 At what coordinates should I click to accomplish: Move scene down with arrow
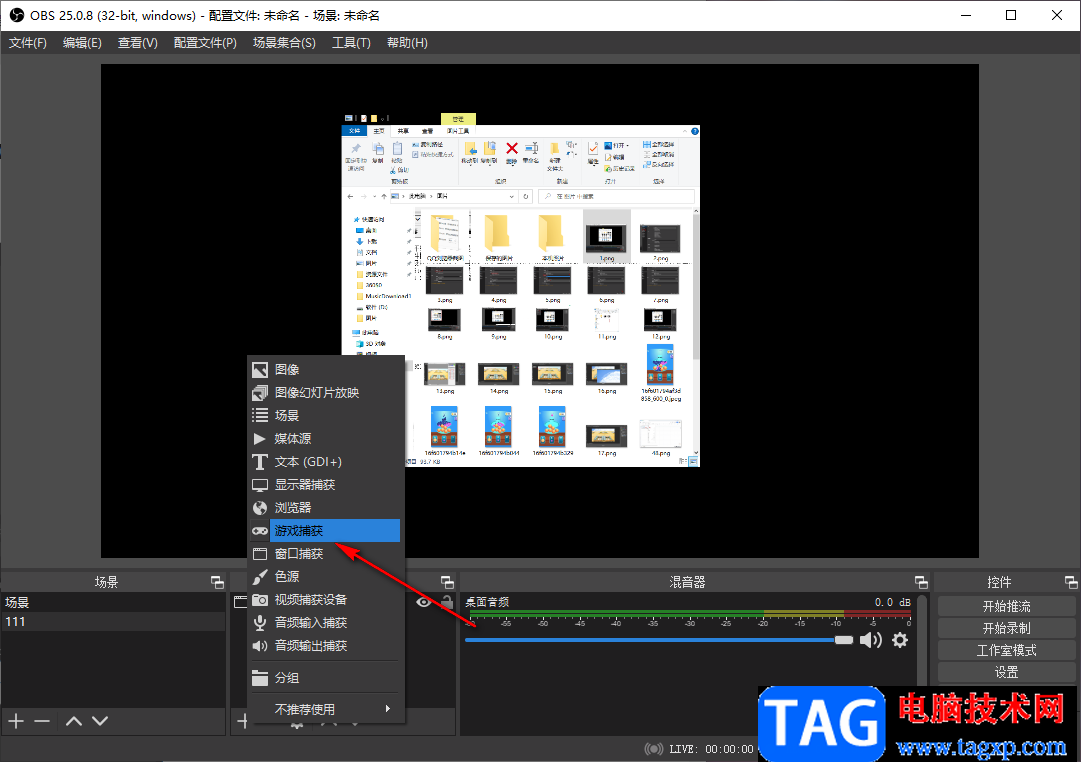point(100,721)
